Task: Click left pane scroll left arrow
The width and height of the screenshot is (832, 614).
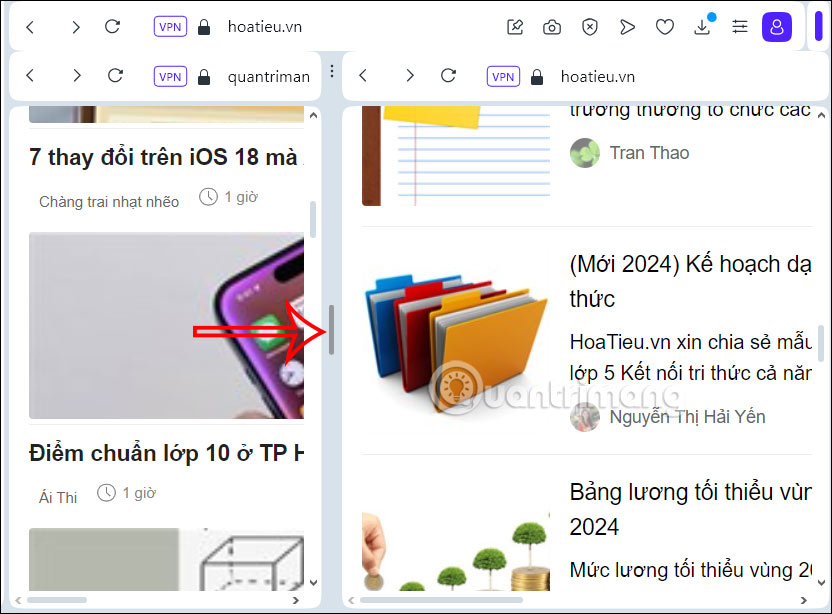Action: point(19,600)
